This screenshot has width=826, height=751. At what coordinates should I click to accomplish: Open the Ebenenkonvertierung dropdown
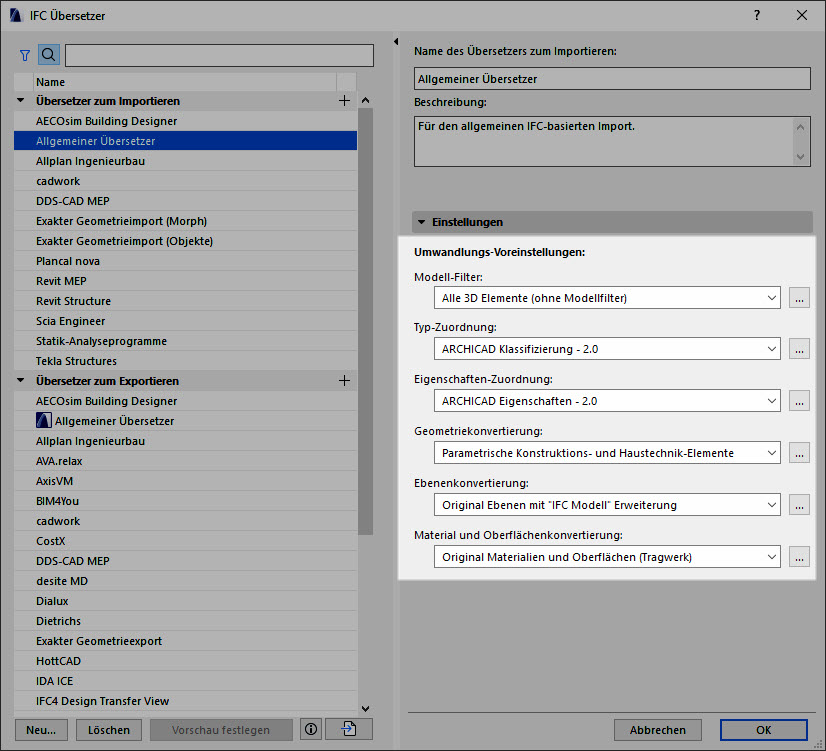coord(607,505)
